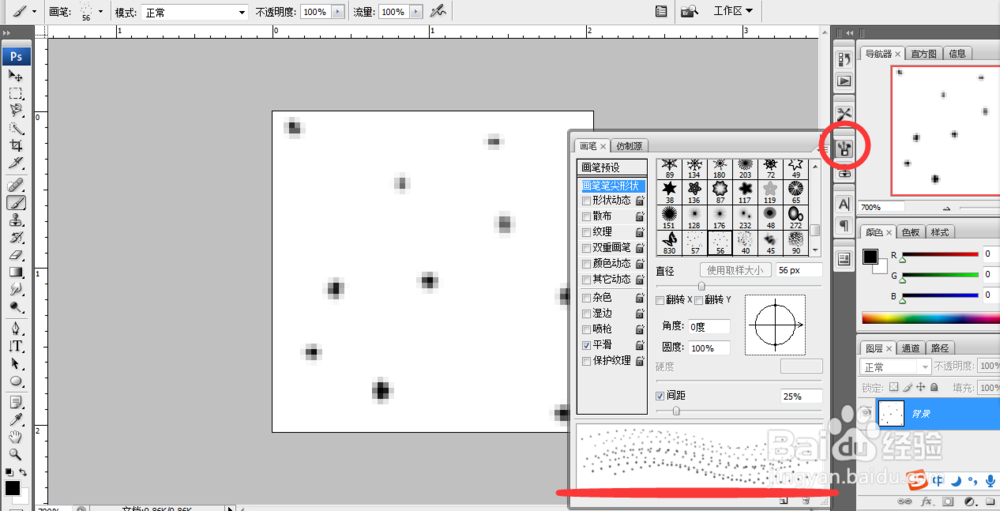This screenshot has width=1000, height=511.
Task: Open the History panel dock icon
Action: [844, 59]
